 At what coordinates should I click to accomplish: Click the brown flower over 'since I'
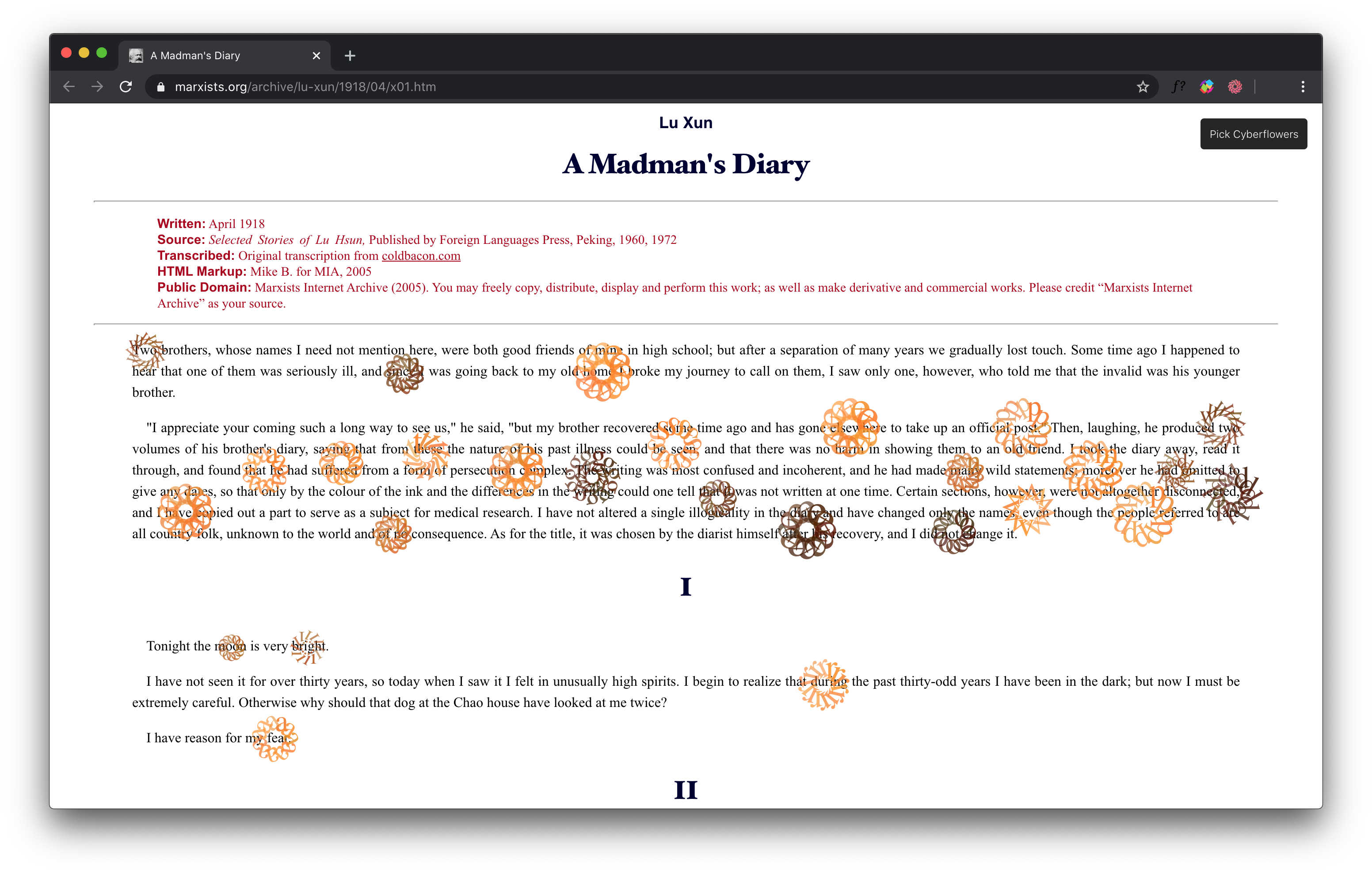point(404,374)
